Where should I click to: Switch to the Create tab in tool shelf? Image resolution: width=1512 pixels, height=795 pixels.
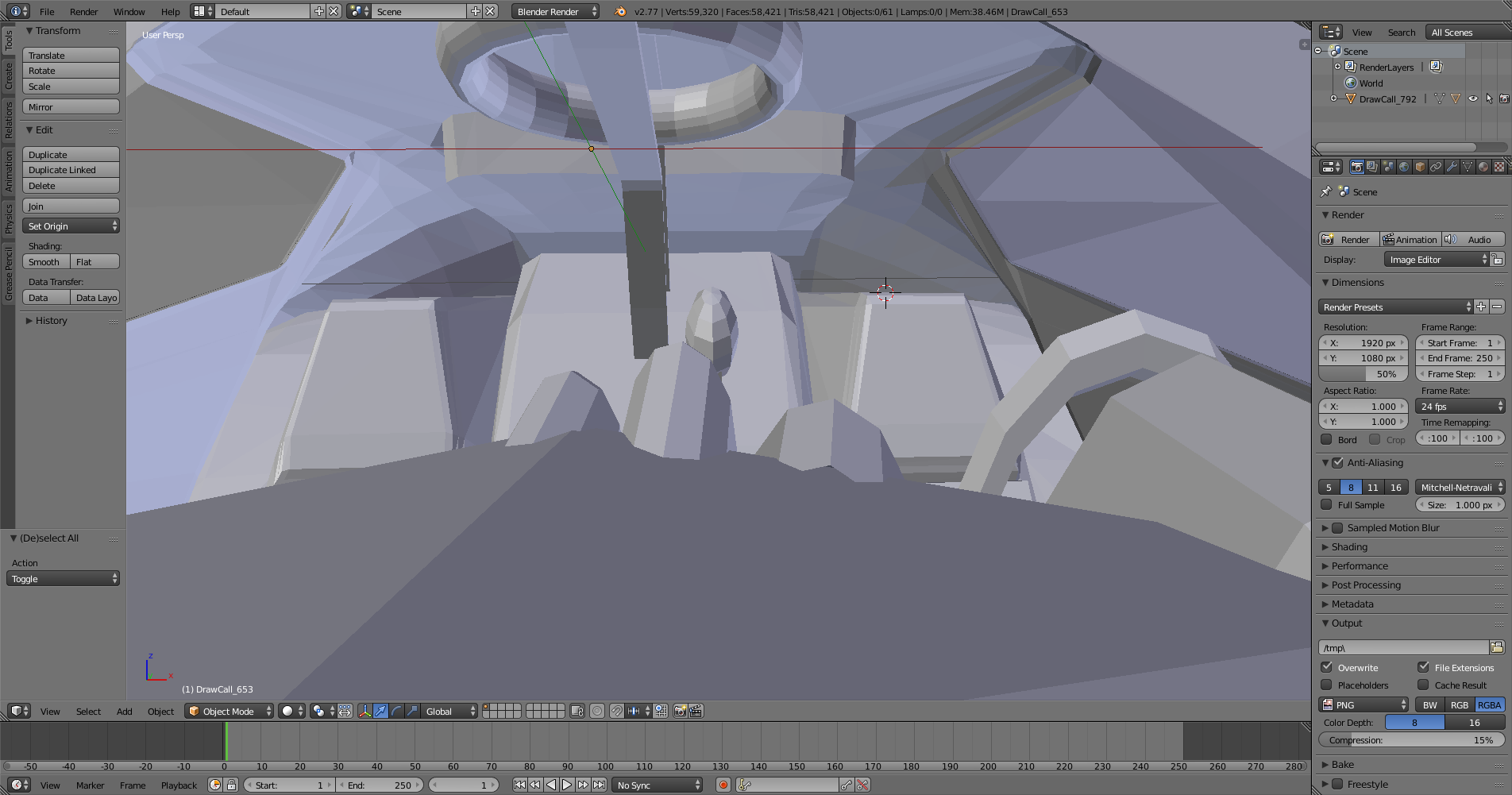9,76
